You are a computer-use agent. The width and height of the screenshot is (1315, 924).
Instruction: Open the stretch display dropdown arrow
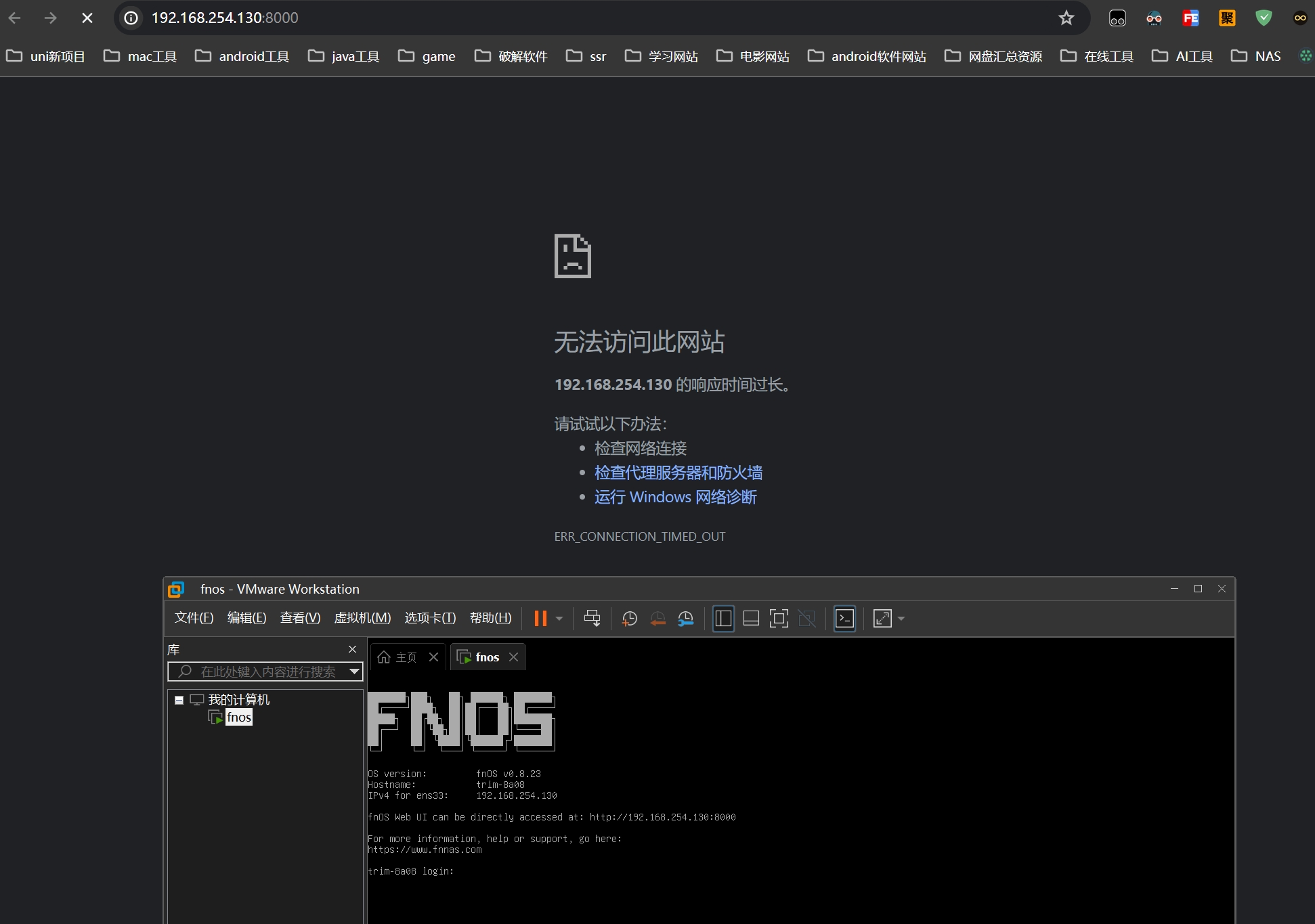coord(901,618)
